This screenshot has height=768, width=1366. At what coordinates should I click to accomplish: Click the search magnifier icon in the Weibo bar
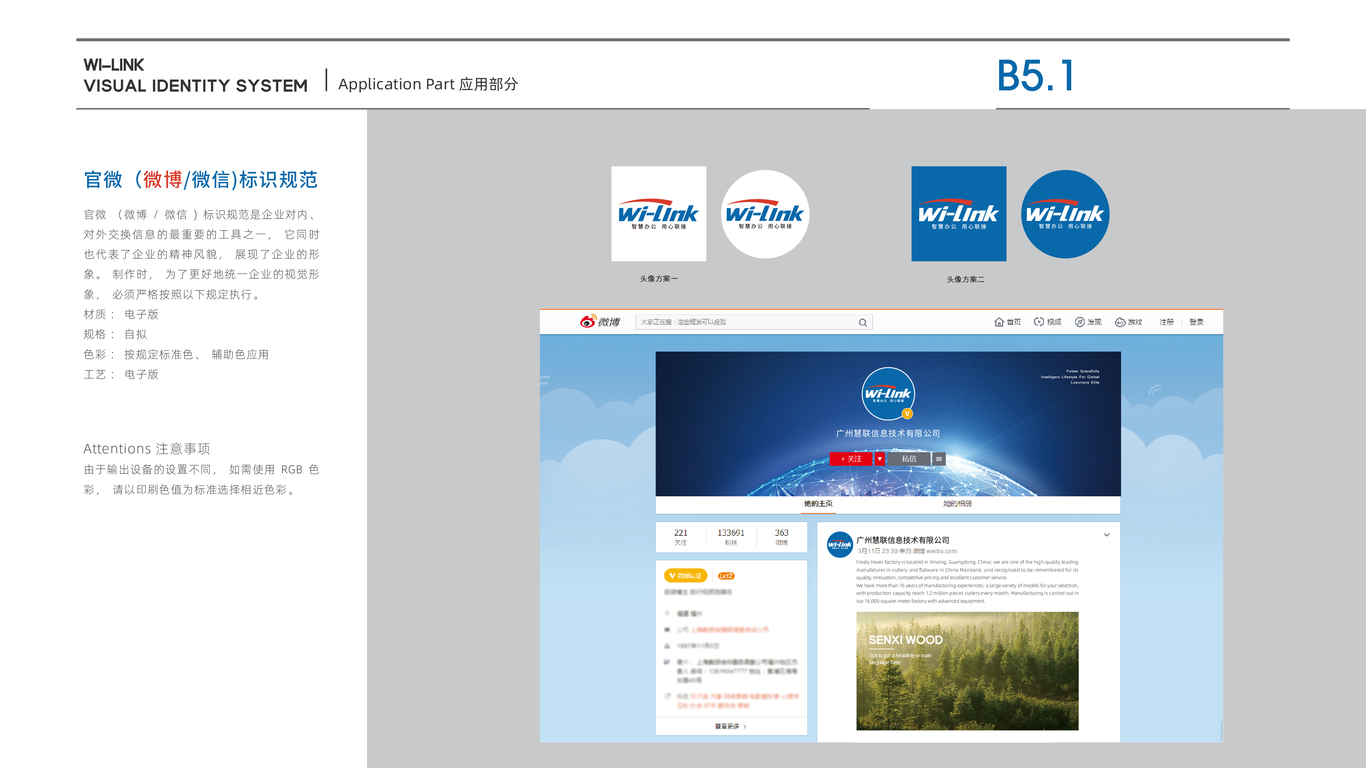pyautogui.click(x=863, y=322)
